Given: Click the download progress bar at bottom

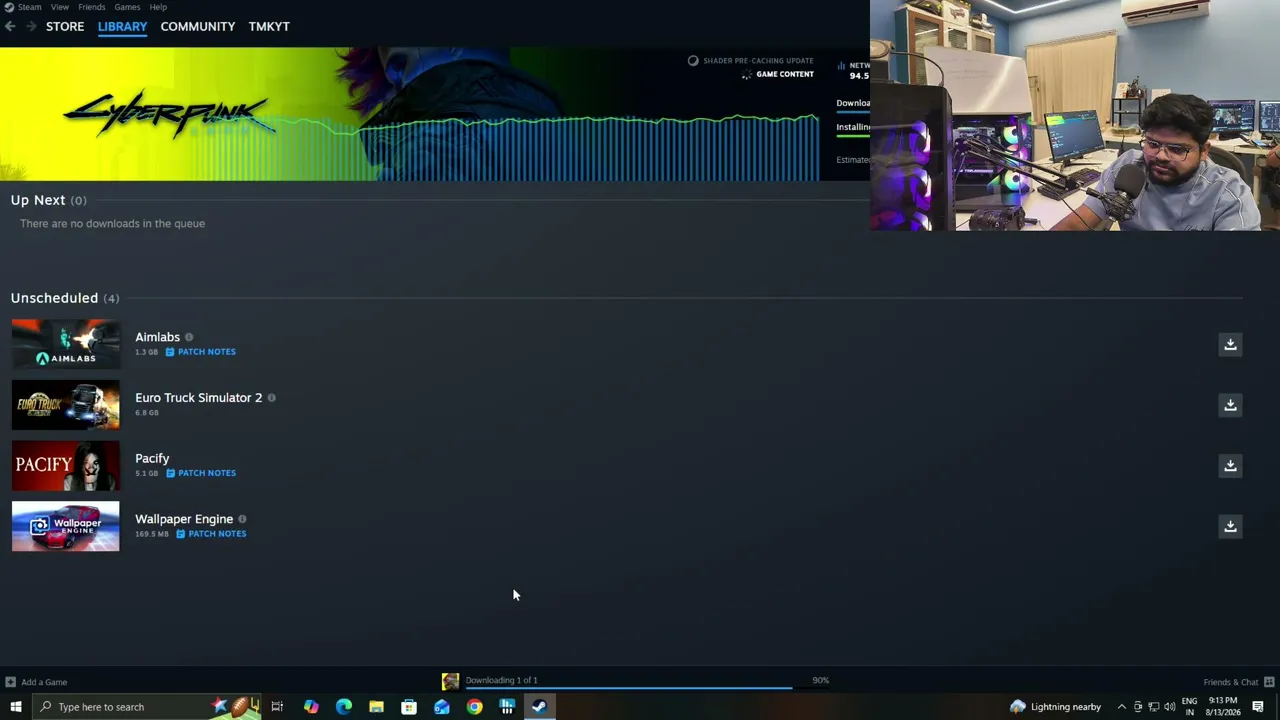Looking at the screenshot, I should 647,688.
